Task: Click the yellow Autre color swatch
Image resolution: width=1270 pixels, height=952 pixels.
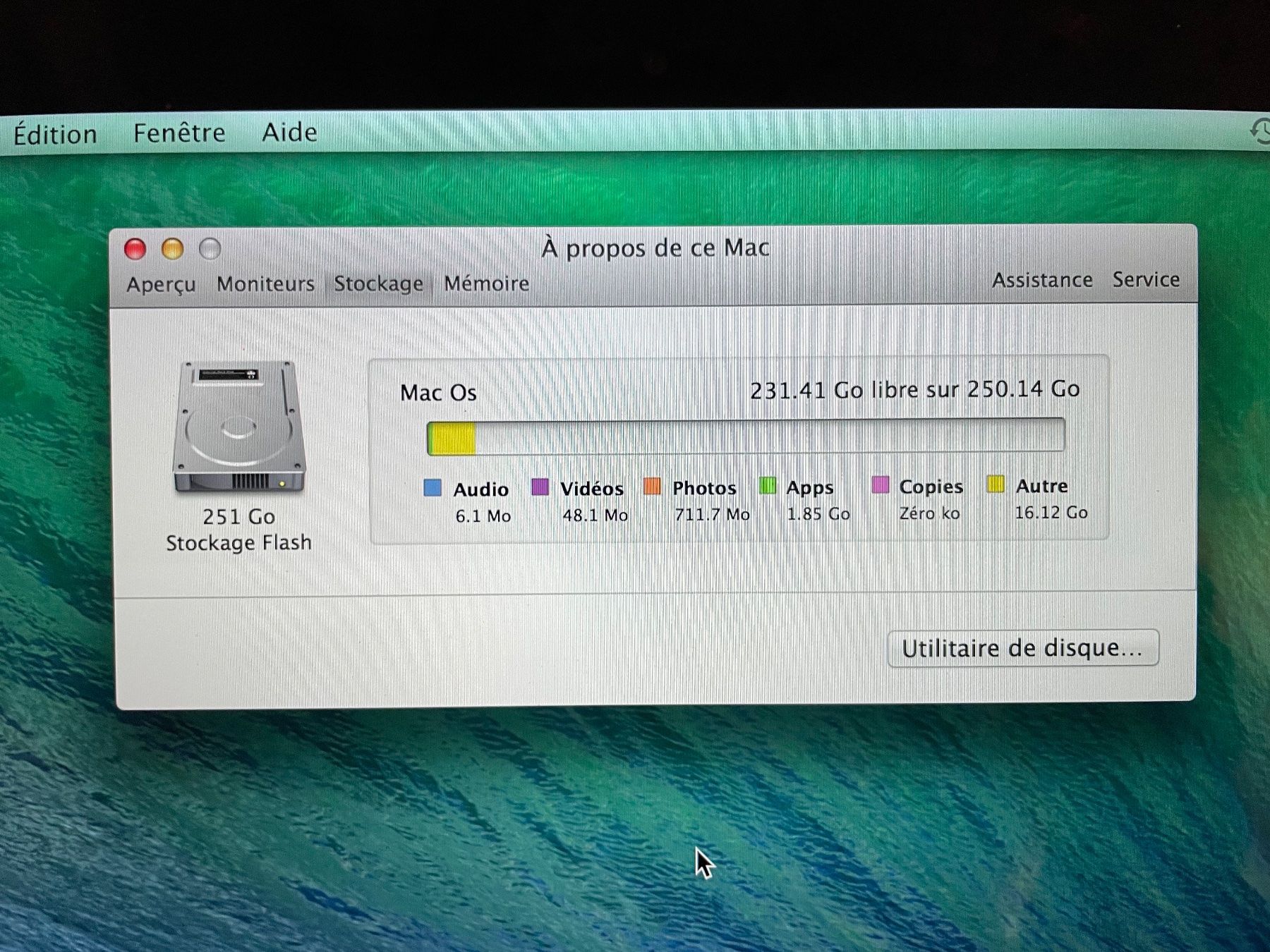Action: pyautogui.click(x=996, y=484)
